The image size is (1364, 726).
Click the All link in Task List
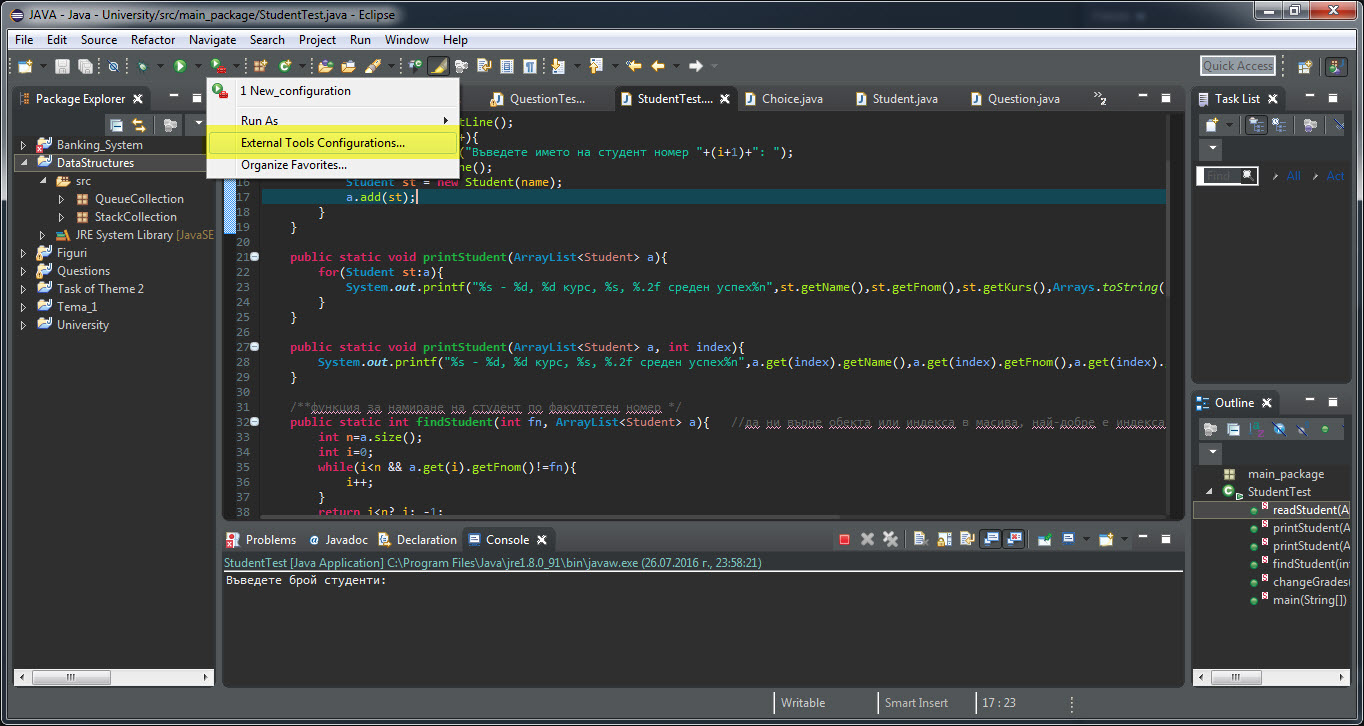coord(1293,176)
